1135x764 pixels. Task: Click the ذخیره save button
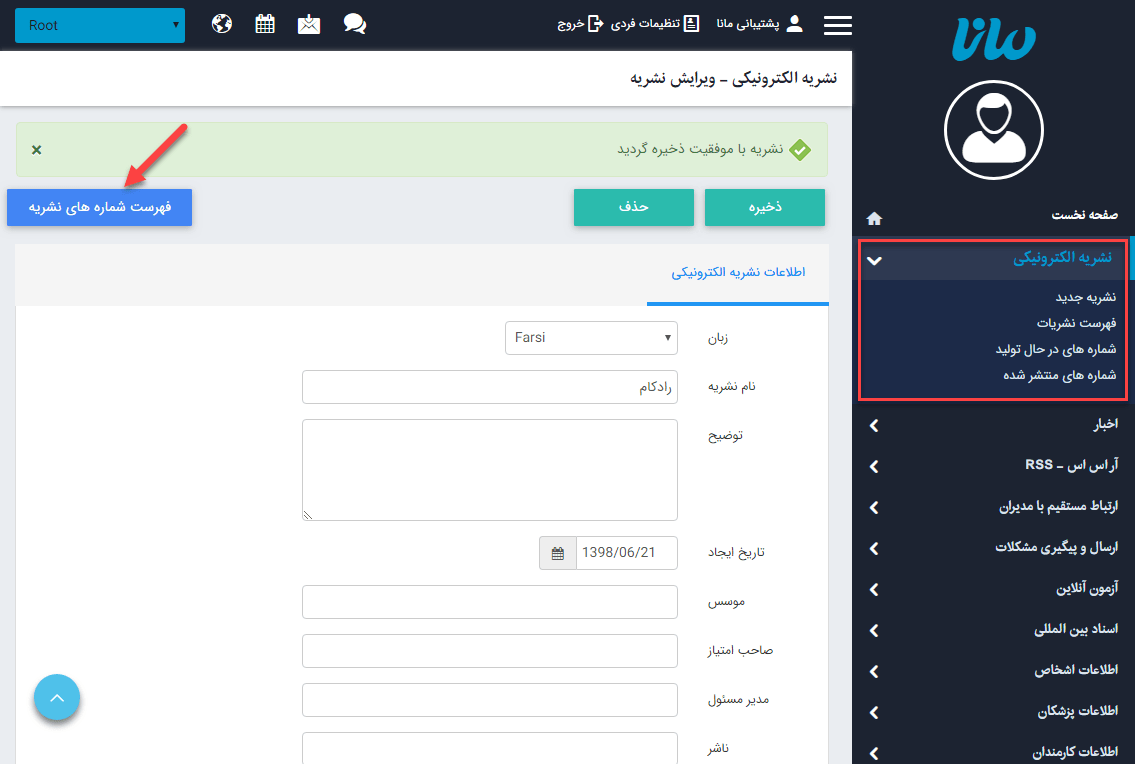764,207
